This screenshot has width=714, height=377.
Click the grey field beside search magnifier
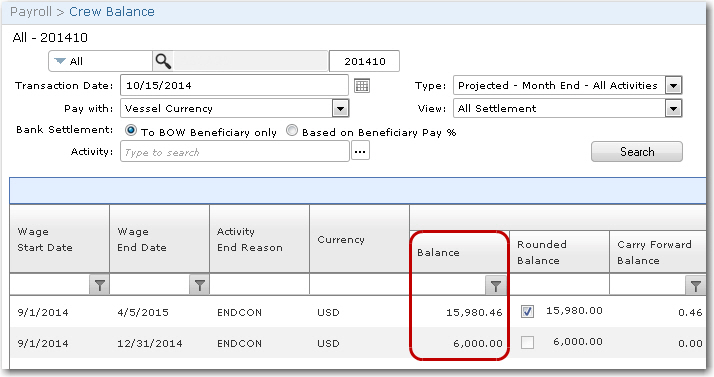click(x=251, y=61)
